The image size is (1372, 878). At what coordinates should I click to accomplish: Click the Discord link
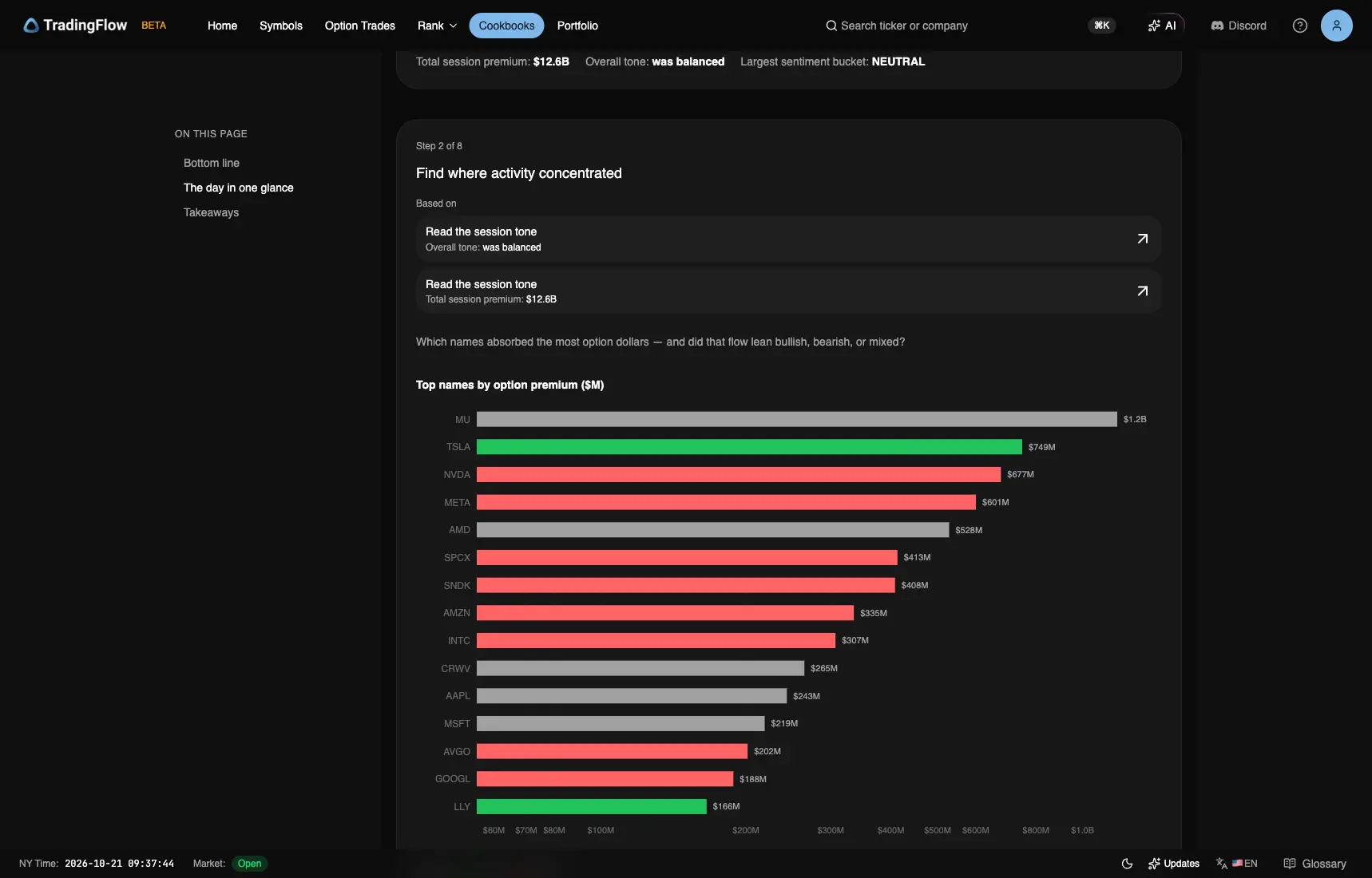[x=1239, y=26]
